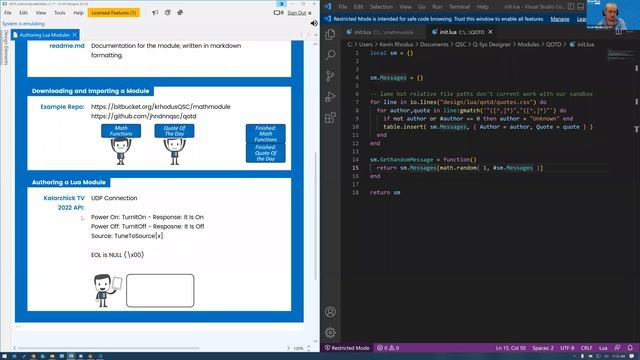
Task: Open the File menu in Q-SYS Designer
Action: [x=8, y=13]
